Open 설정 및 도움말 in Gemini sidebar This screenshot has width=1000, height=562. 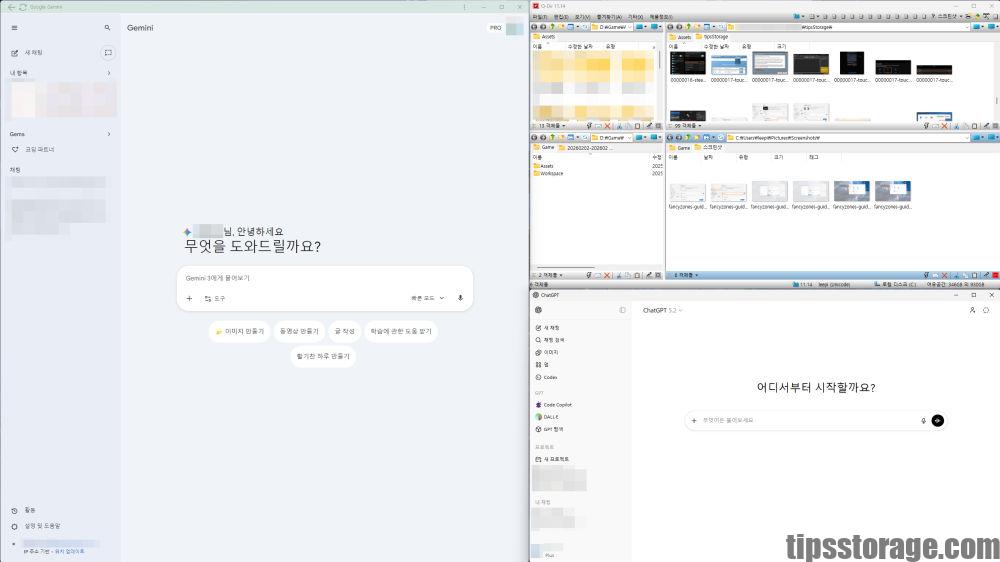point(41,526)
